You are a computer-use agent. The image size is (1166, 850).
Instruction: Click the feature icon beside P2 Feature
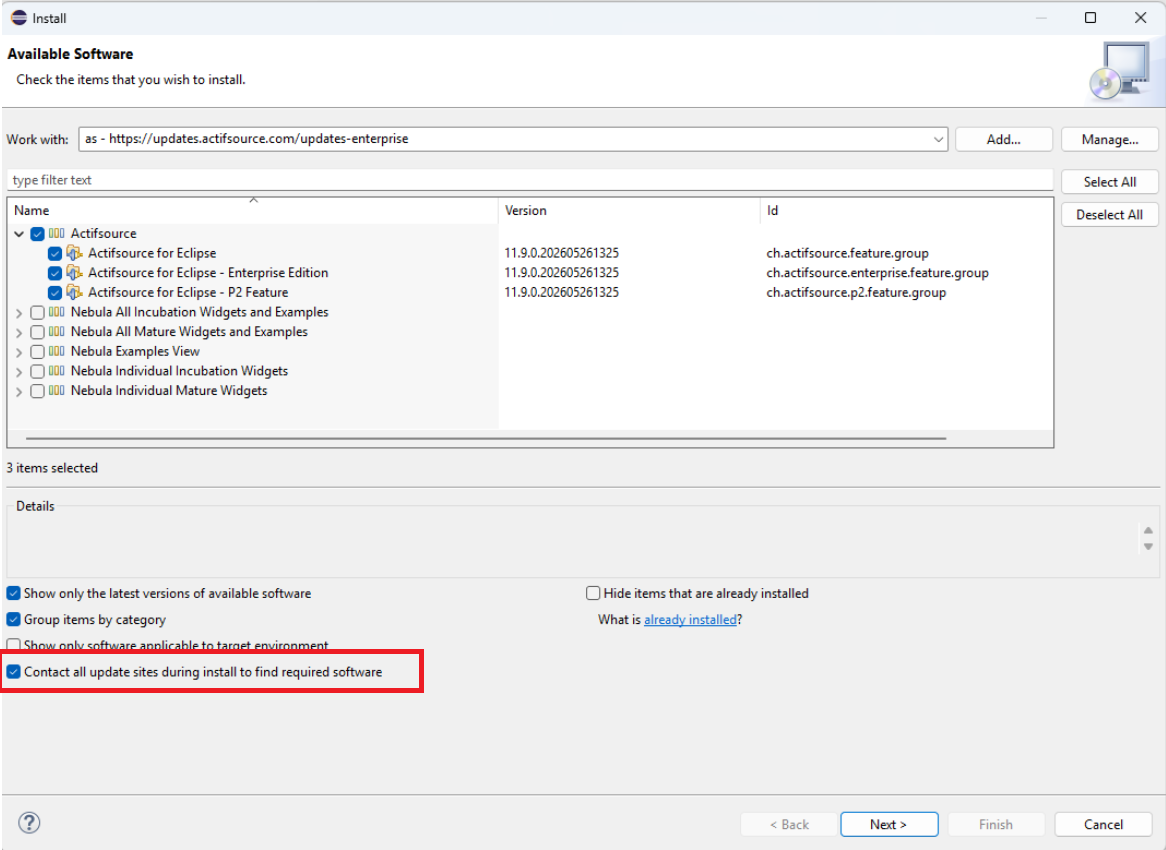pyautogui.click(x=74, y=292)
